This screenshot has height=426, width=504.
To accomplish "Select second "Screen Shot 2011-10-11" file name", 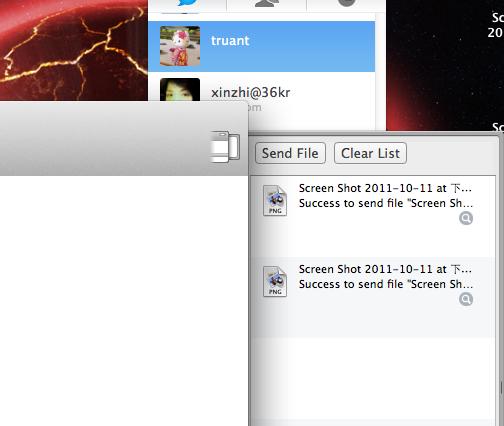I will coord(385,269).
